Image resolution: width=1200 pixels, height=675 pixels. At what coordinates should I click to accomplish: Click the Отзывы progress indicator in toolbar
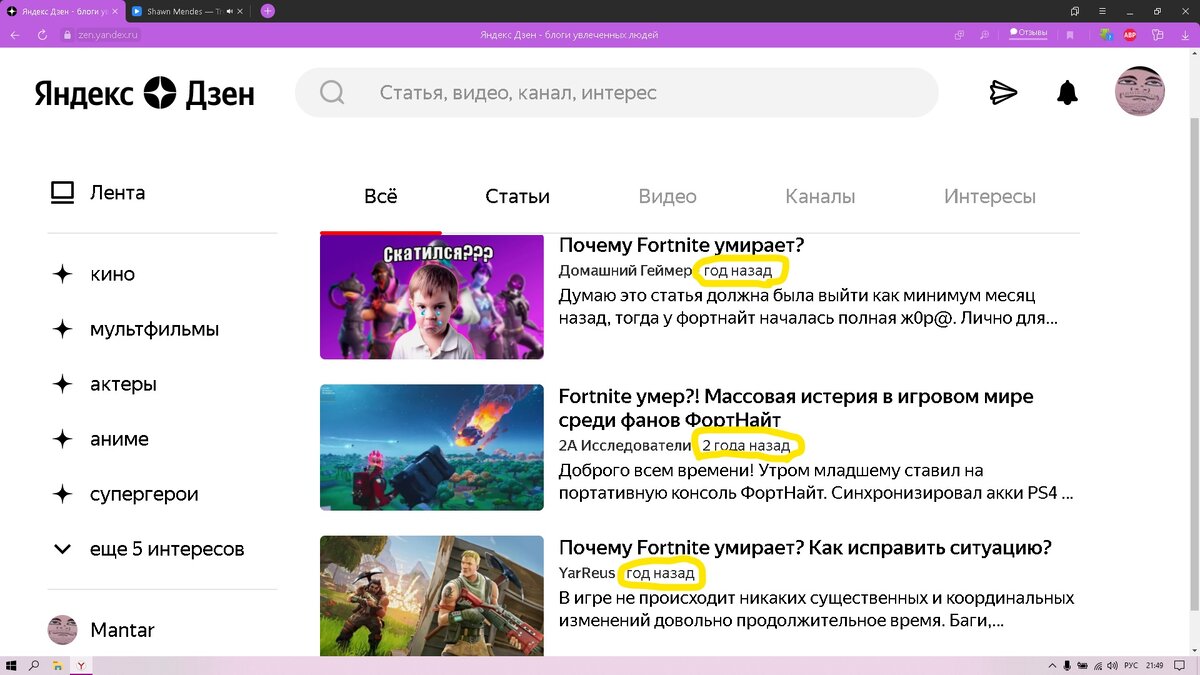[x=1027, y=33]
